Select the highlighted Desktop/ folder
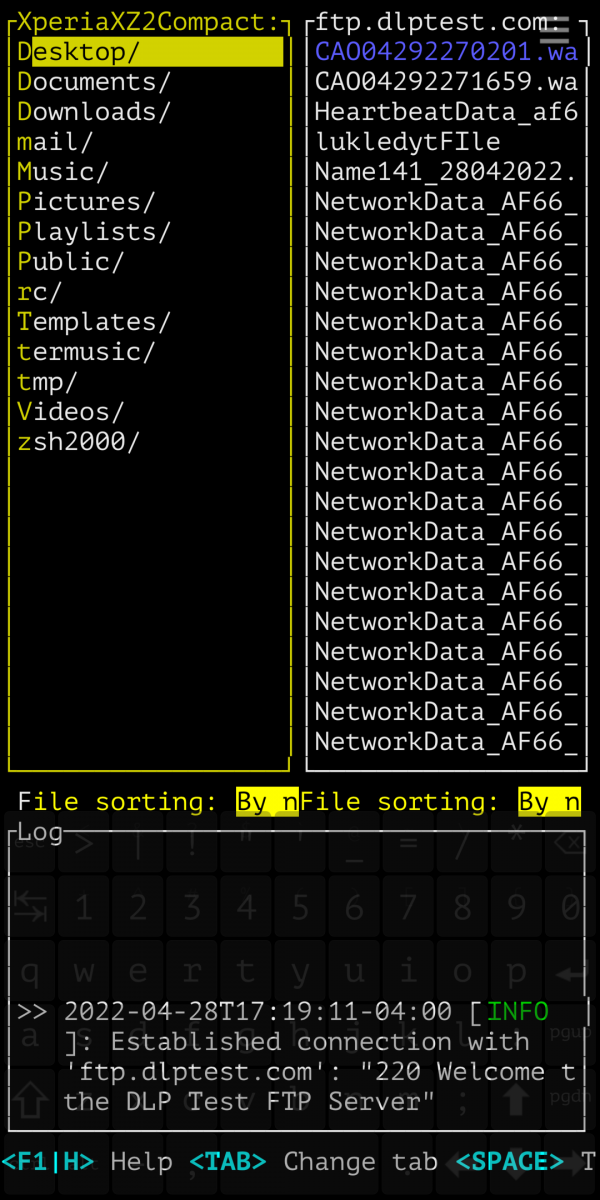Viewport: 600px width, 1200px height. [x=150, y=52]
